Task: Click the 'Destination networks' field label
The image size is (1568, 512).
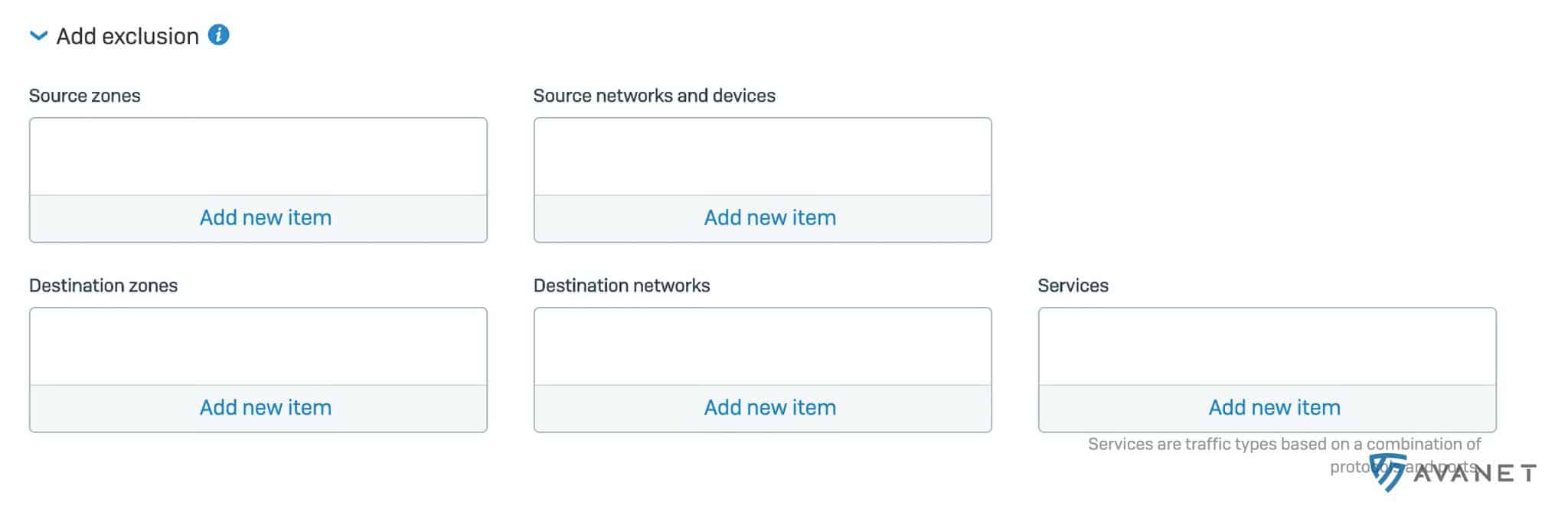Action: [622, 285]
